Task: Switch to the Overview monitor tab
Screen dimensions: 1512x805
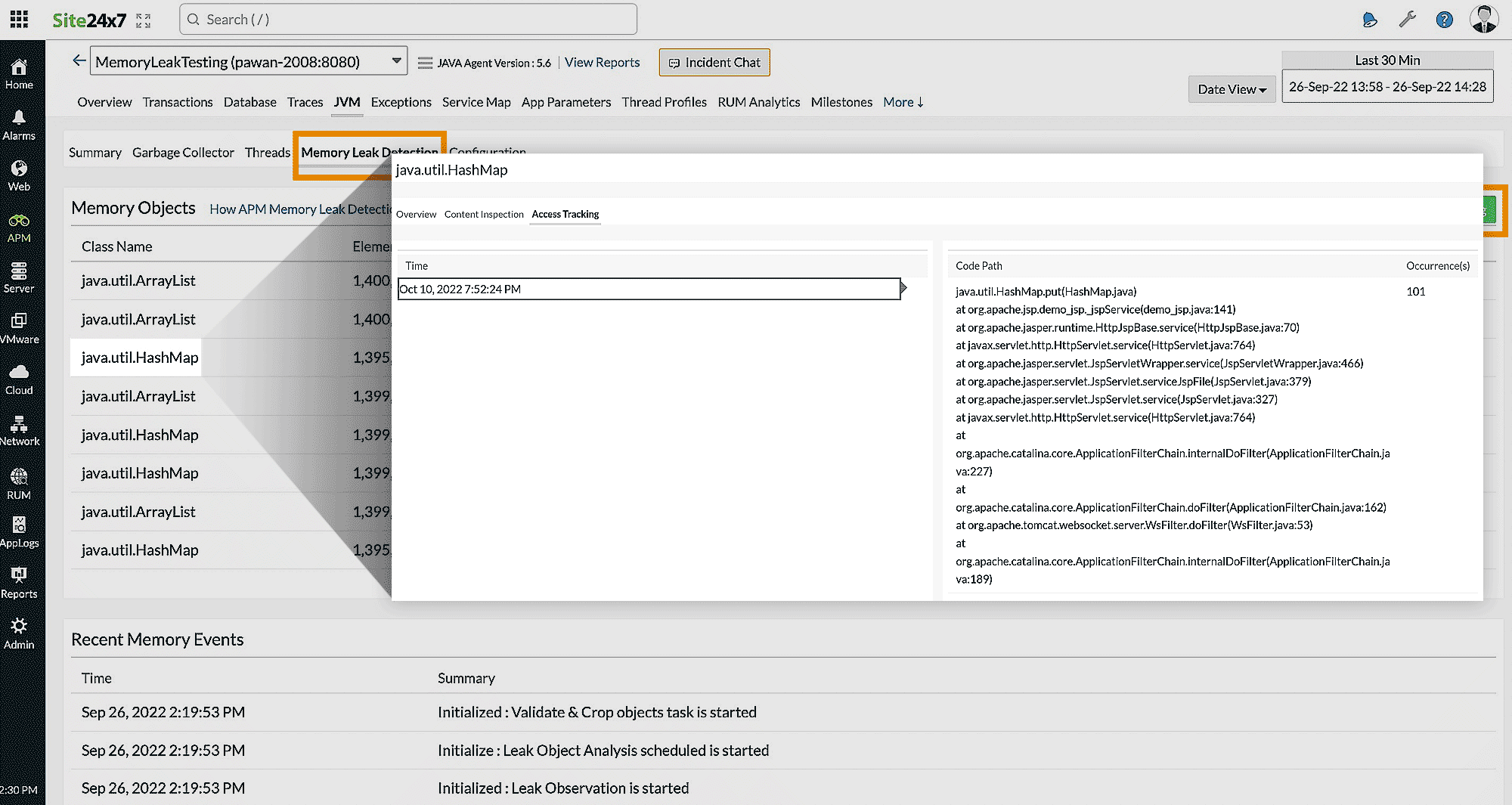Action: pyautogui.click(x=104, y=102)
